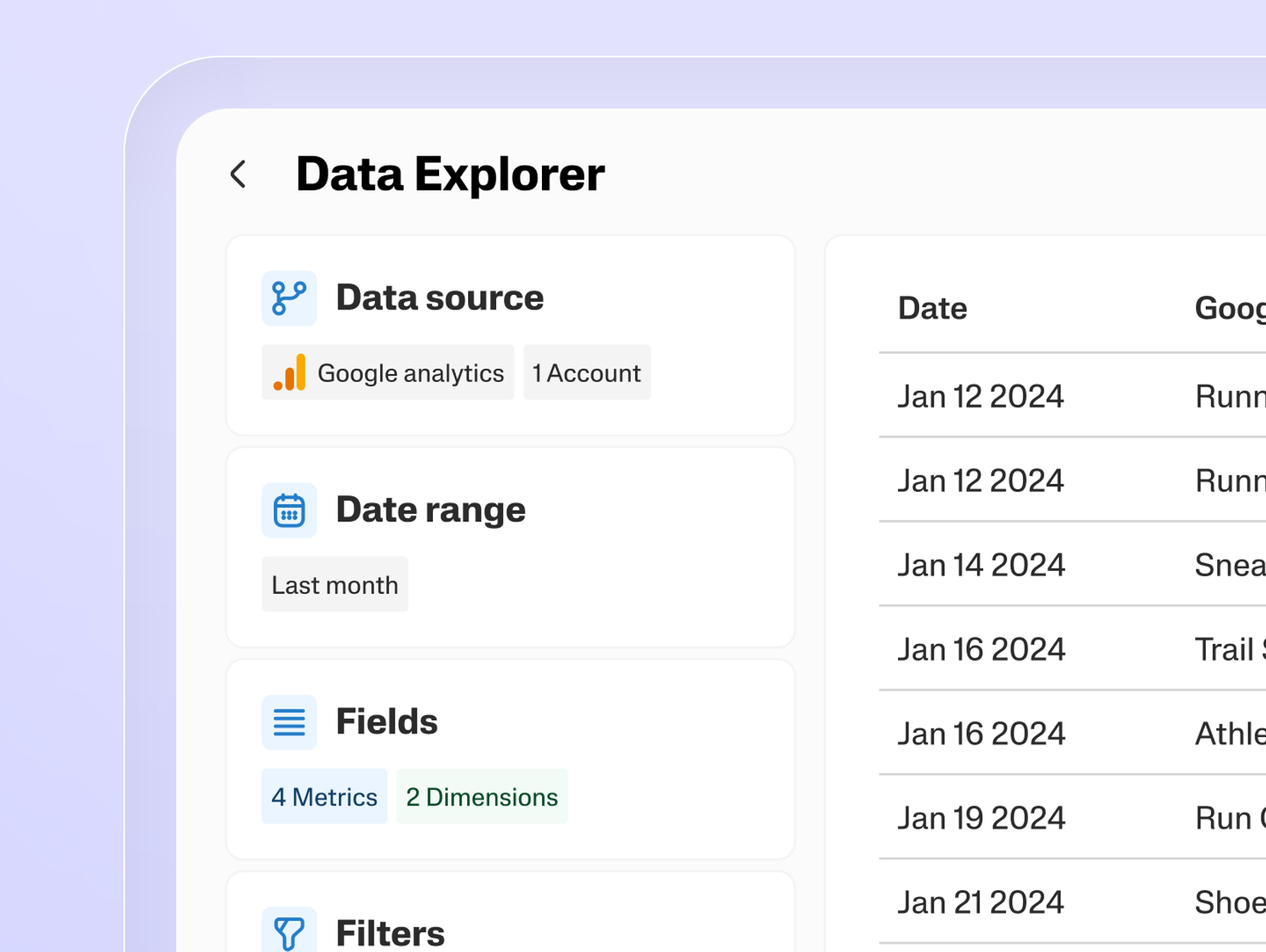Viewport: 1266px width, 952px height.
Task: Select the Jan 19 2024 table row
Action: (980, 818)
